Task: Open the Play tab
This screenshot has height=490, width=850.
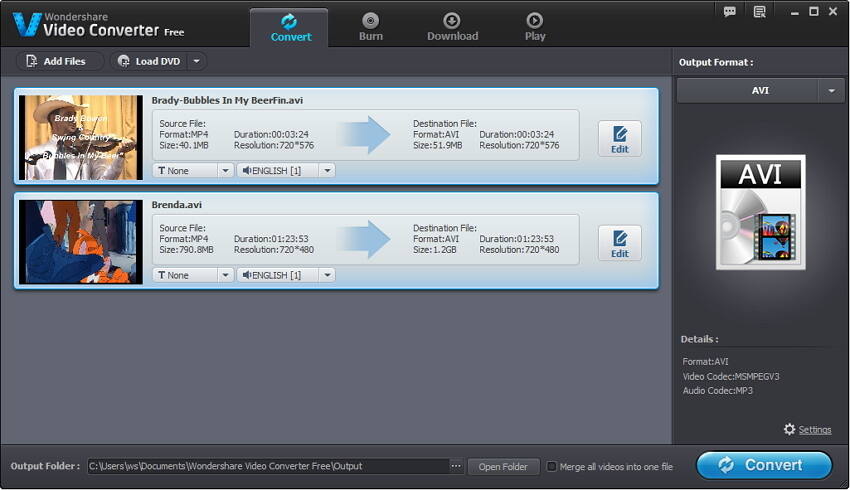Action: pyautogui.click(x=535, y=28)
